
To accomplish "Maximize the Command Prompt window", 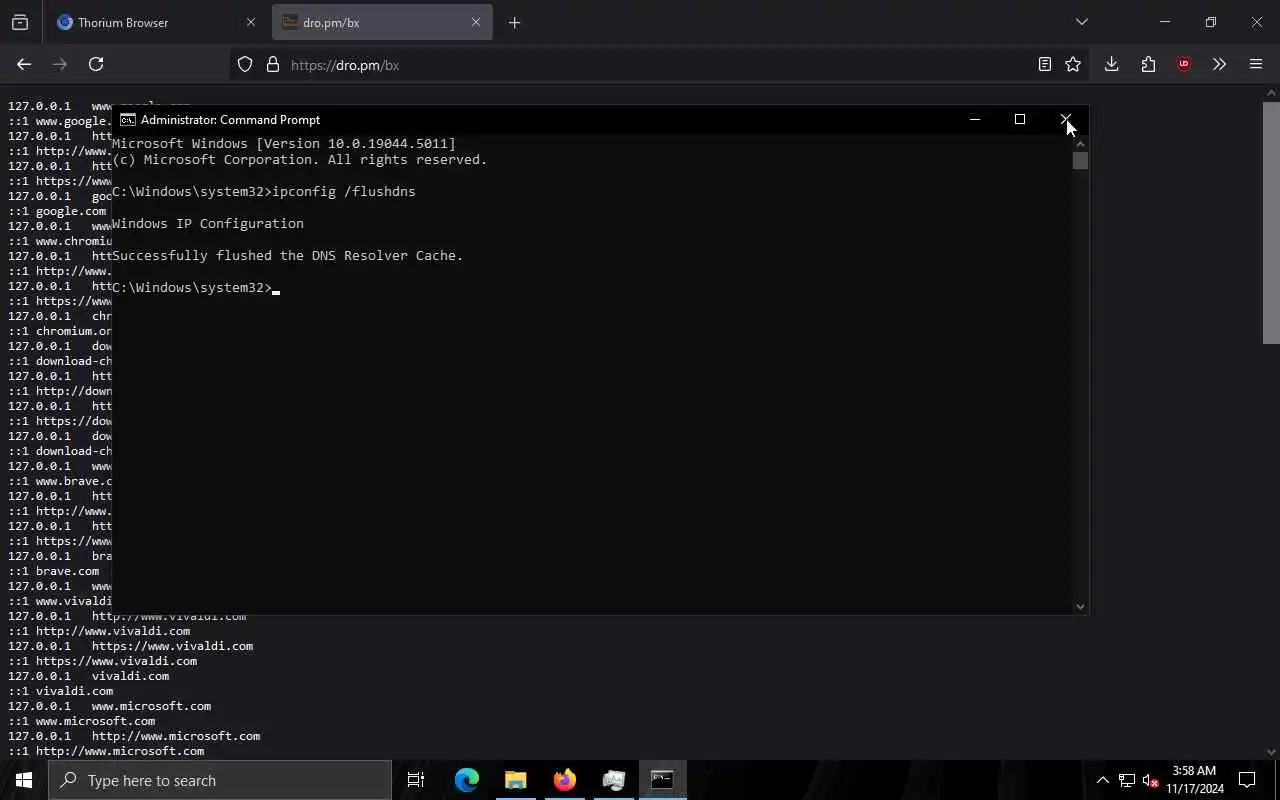I will [x=1020, y=119].
